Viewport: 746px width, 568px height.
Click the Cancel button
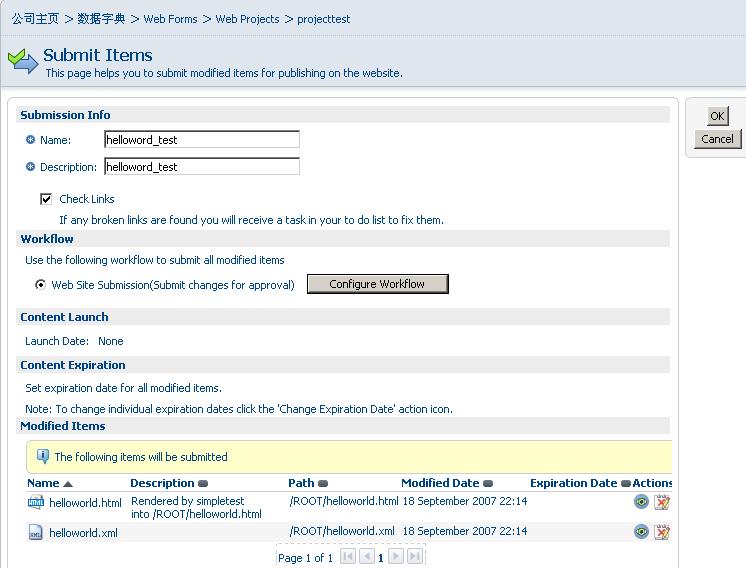717,139
